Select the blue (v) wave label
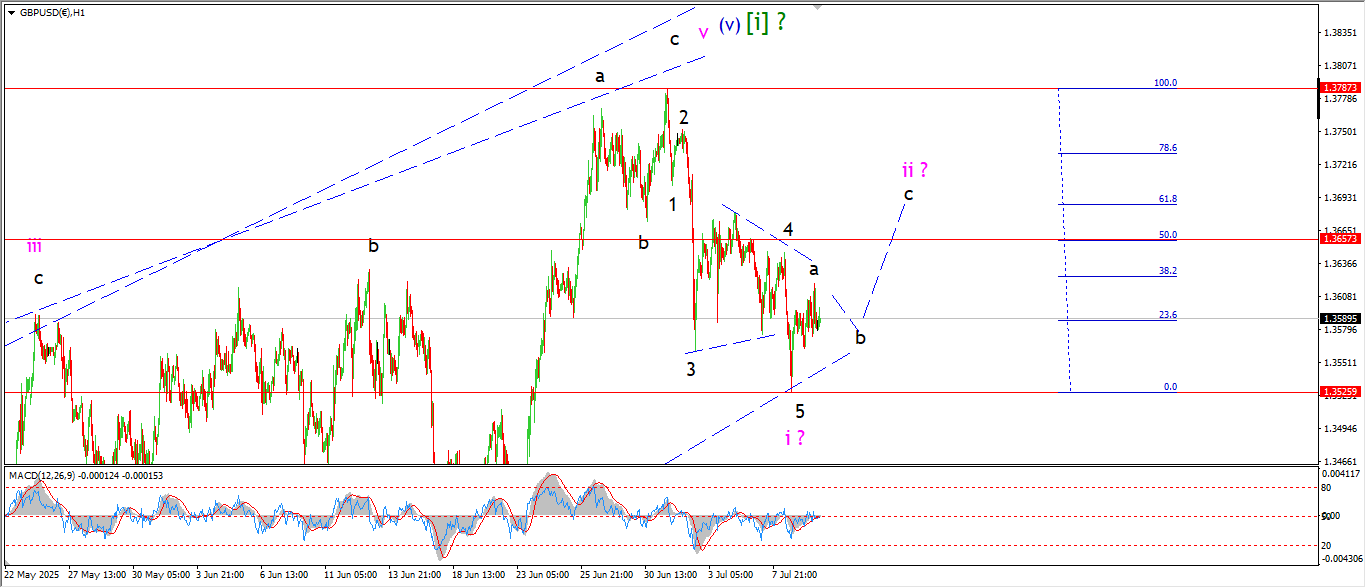The image size is (1366, 588). (729, 26)
